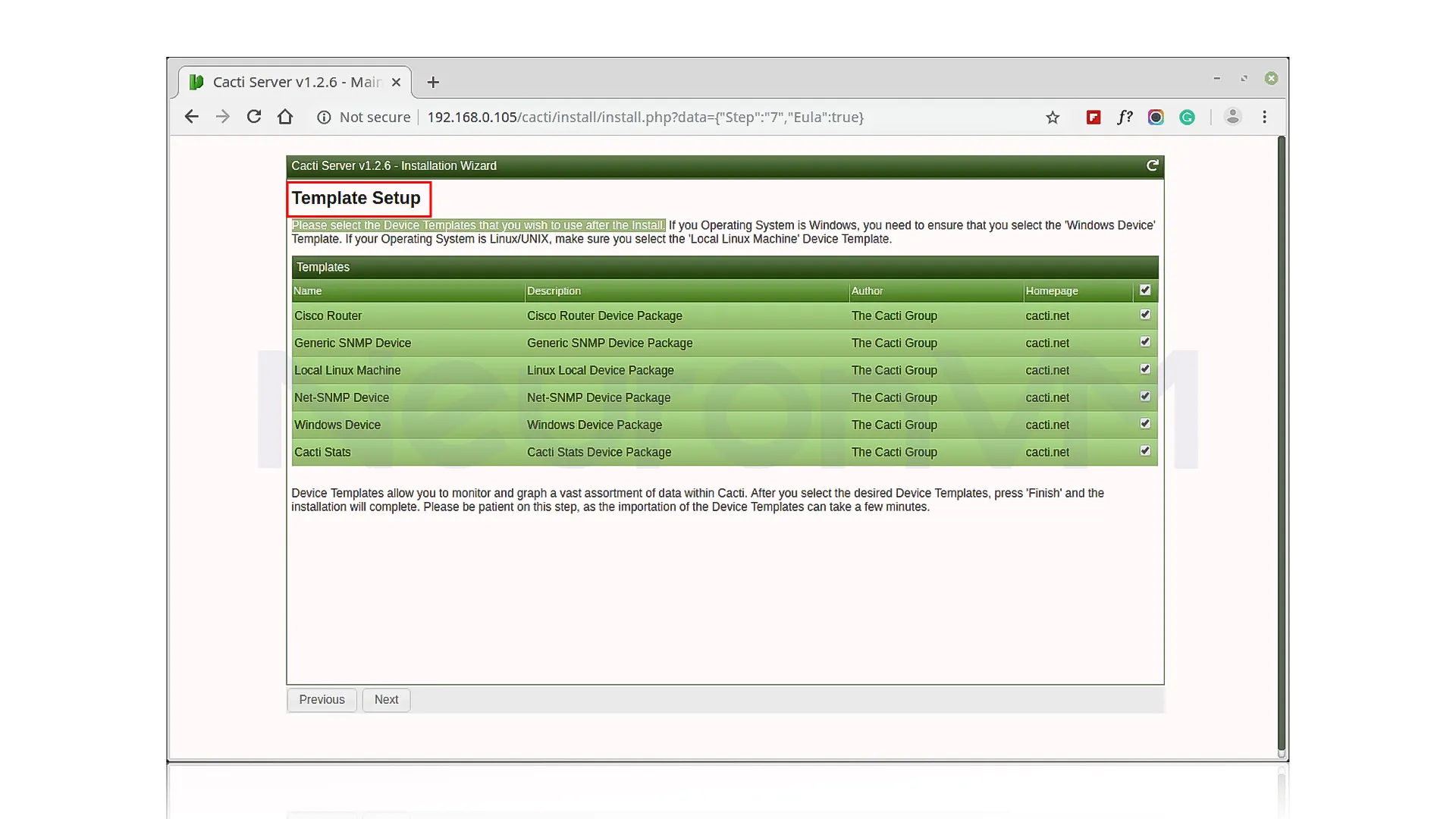The height and width of the screenshot is (819, 1456).
Task: Reload the page with the refresh icon
Action: tap(254, 117)
